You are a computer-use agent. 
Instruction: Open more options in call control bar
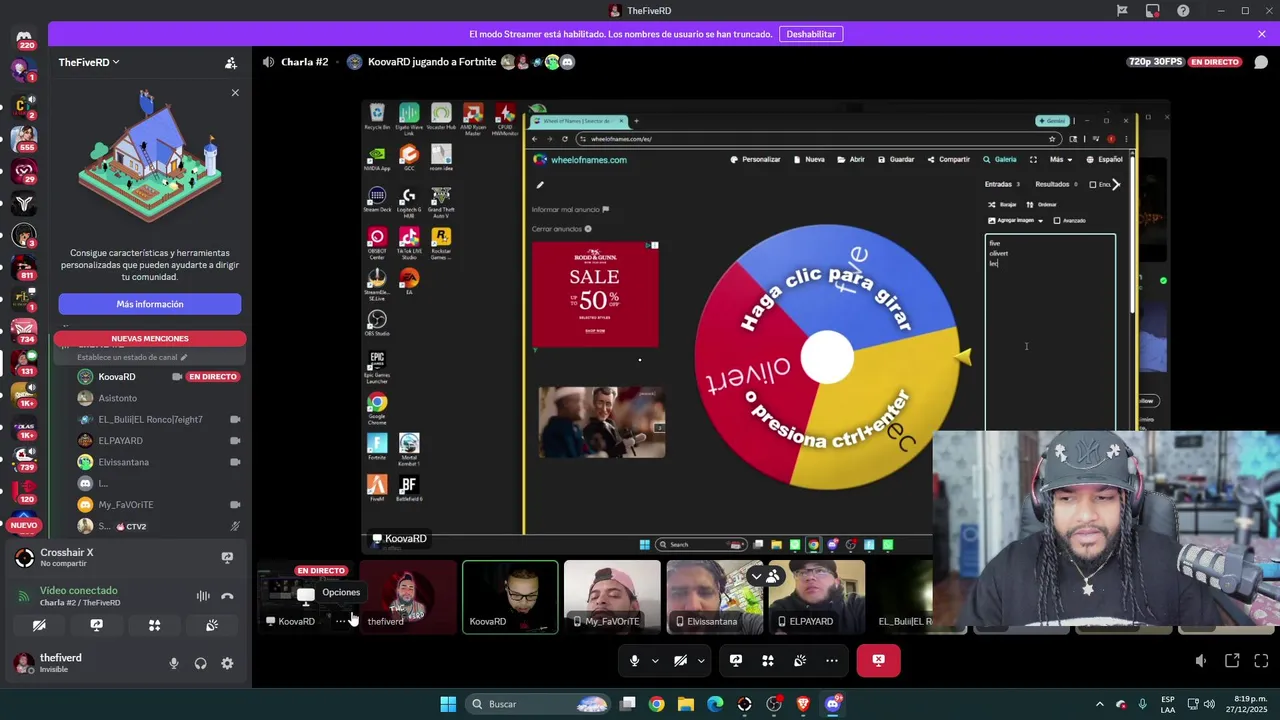pos(832,660)
